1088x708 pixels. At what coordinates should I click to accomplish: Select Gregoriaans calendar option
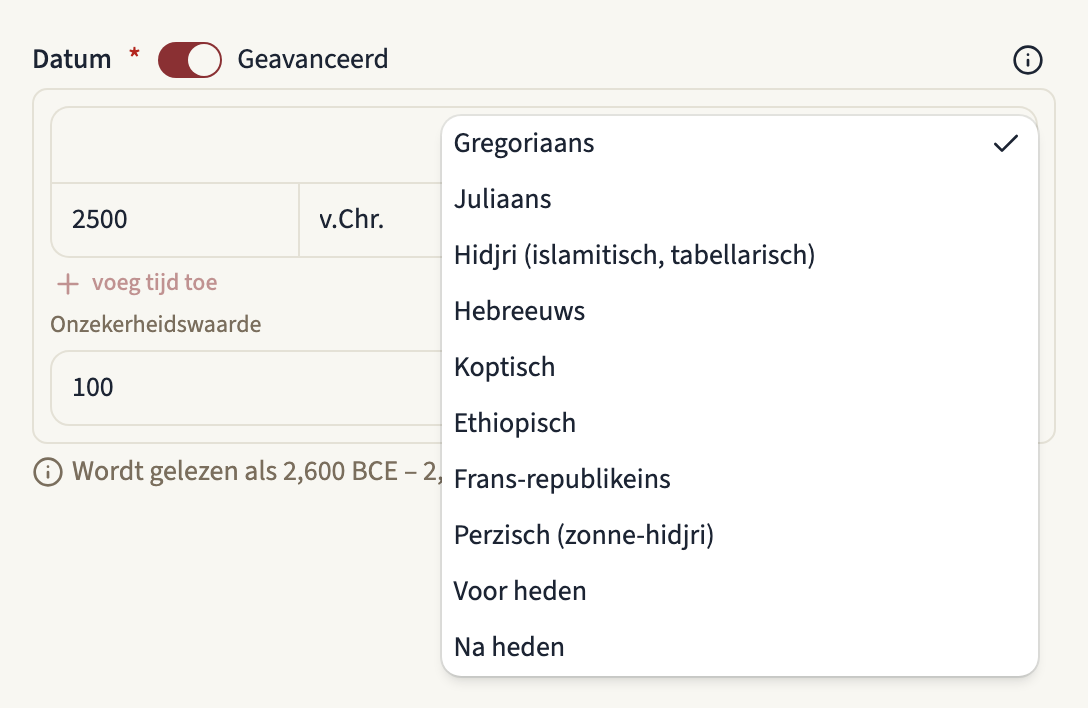[x=740, y=144]
